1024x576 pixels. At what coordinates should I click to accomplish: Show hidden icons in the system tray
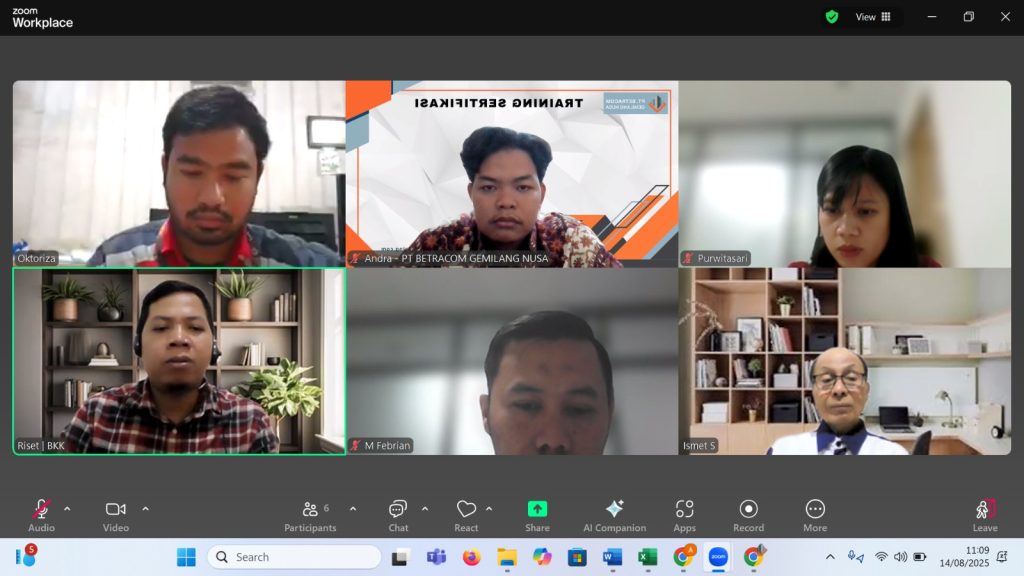coord(829,556)
